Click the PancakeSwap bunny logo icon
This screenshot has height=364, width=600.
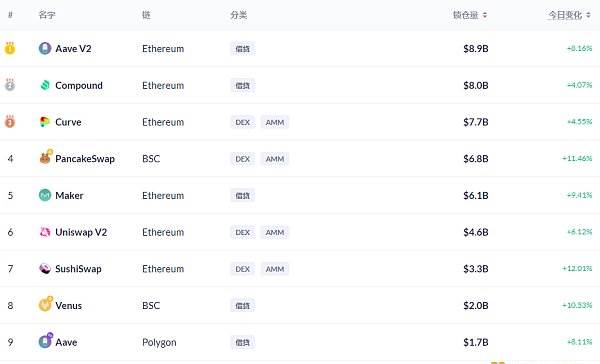point(46,157)
